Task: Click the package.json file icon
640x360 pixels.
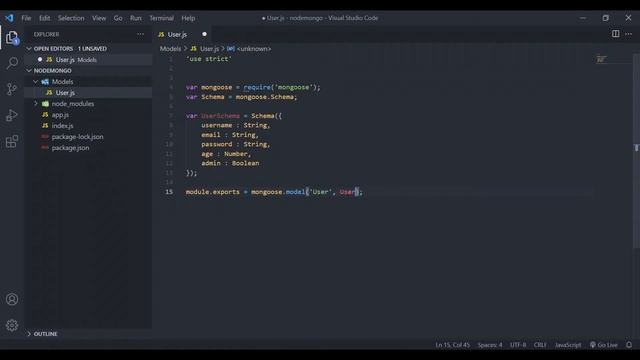Action: pos(45,148)
